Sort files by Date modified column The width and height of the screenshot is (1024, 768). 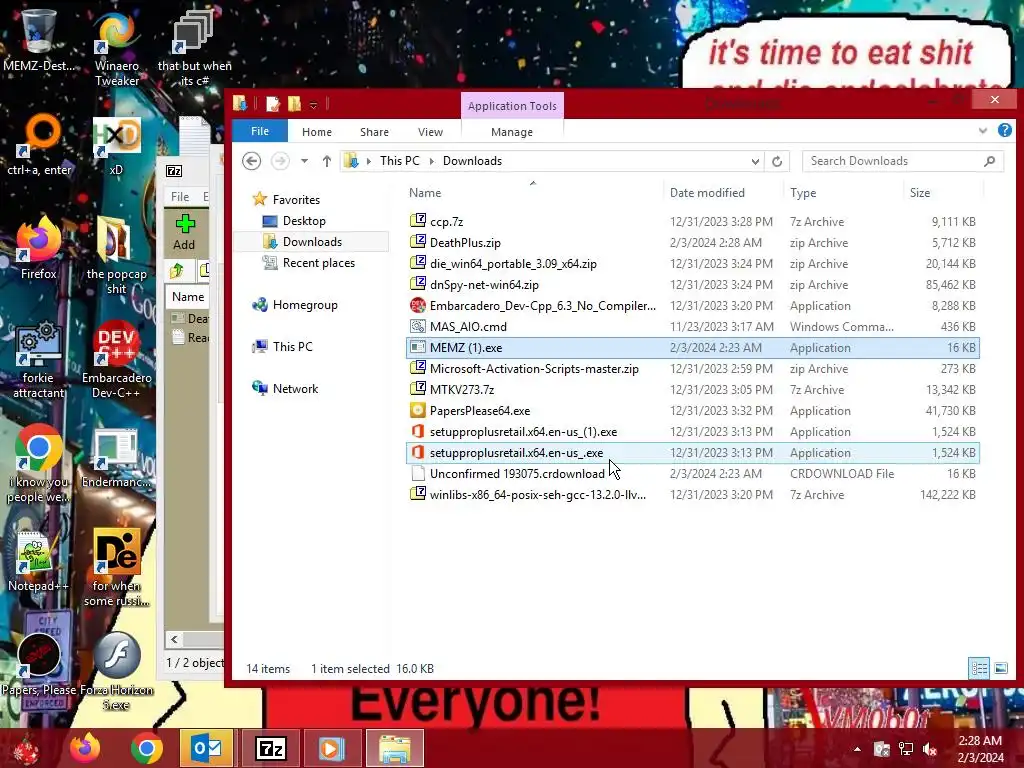pyautogui.click(x=723, y=193)
